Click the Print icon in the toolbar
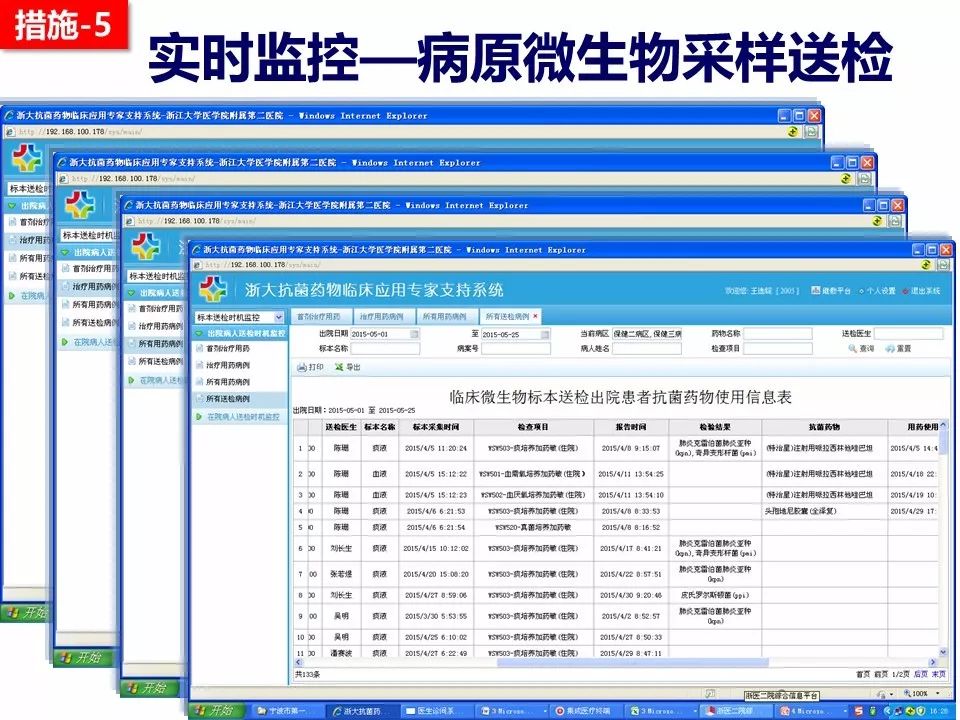The image size is (960, 720). 301,367
